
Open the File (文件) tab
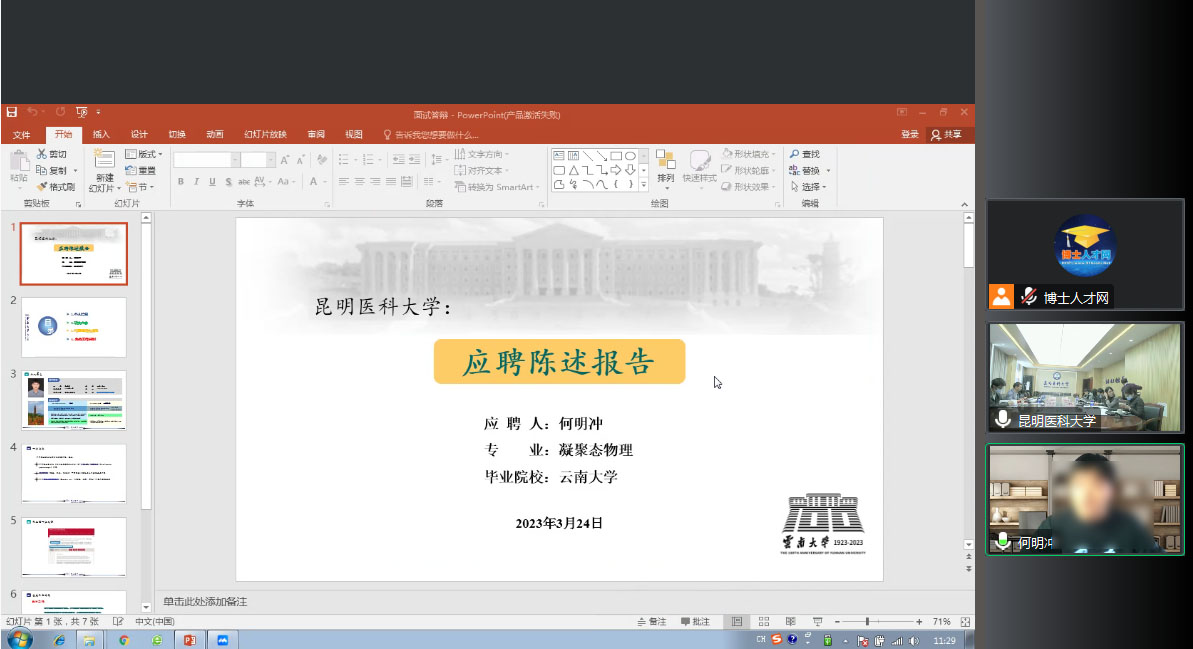21,135
